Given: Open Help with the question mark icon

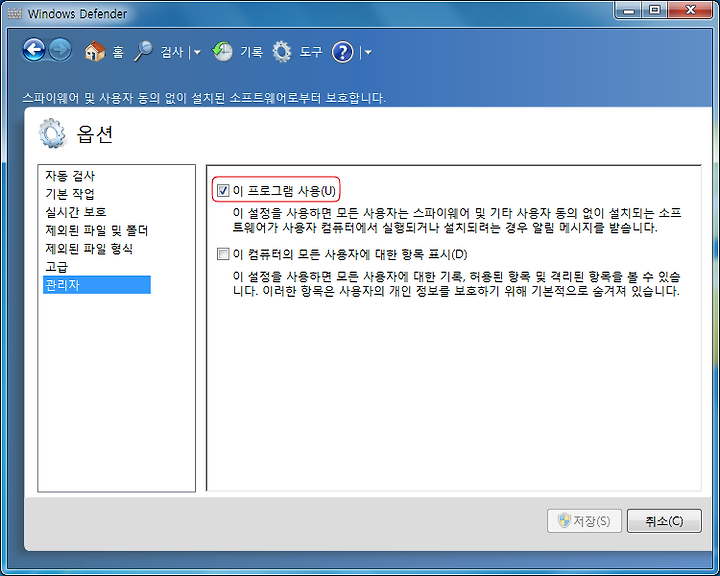Looking at the screenshot, I should 343,52.
